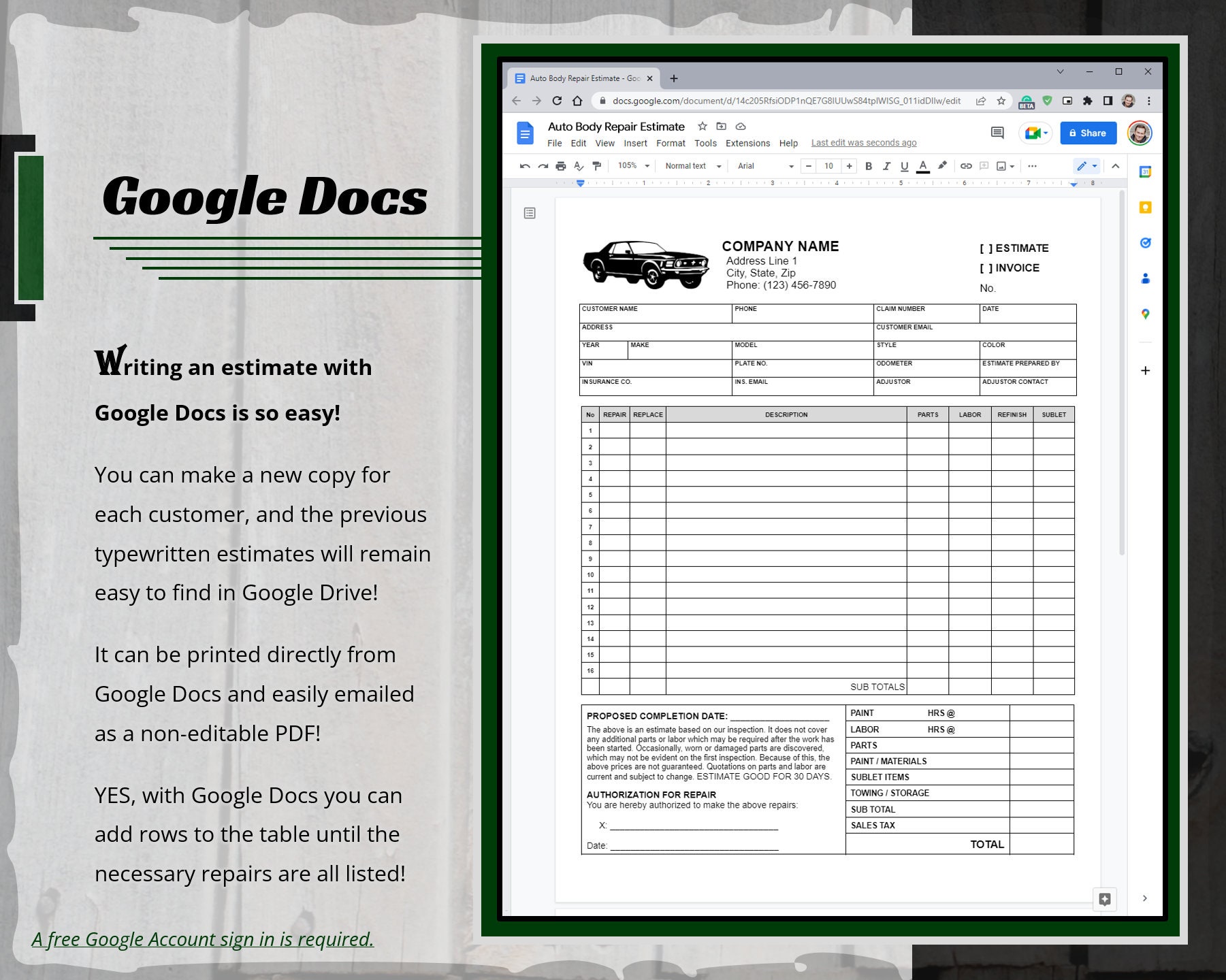This screenshot has height=980, width=1226.
Task: Open the Arial font dropdown
Action: (x=766, y=166)
